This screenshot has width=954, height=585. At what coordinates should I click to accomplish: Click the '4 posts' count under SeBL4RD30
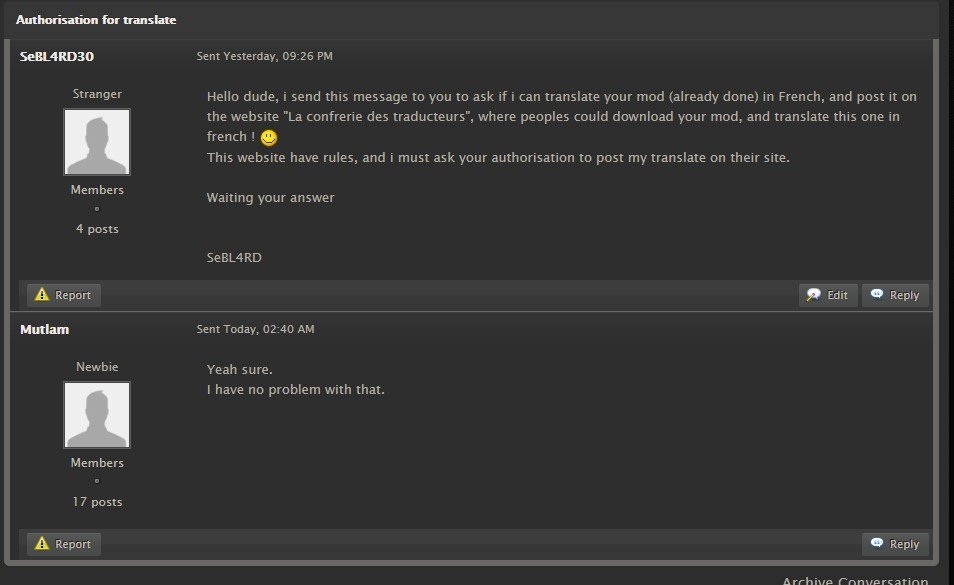pyautogui.click(x=97, y=229)
